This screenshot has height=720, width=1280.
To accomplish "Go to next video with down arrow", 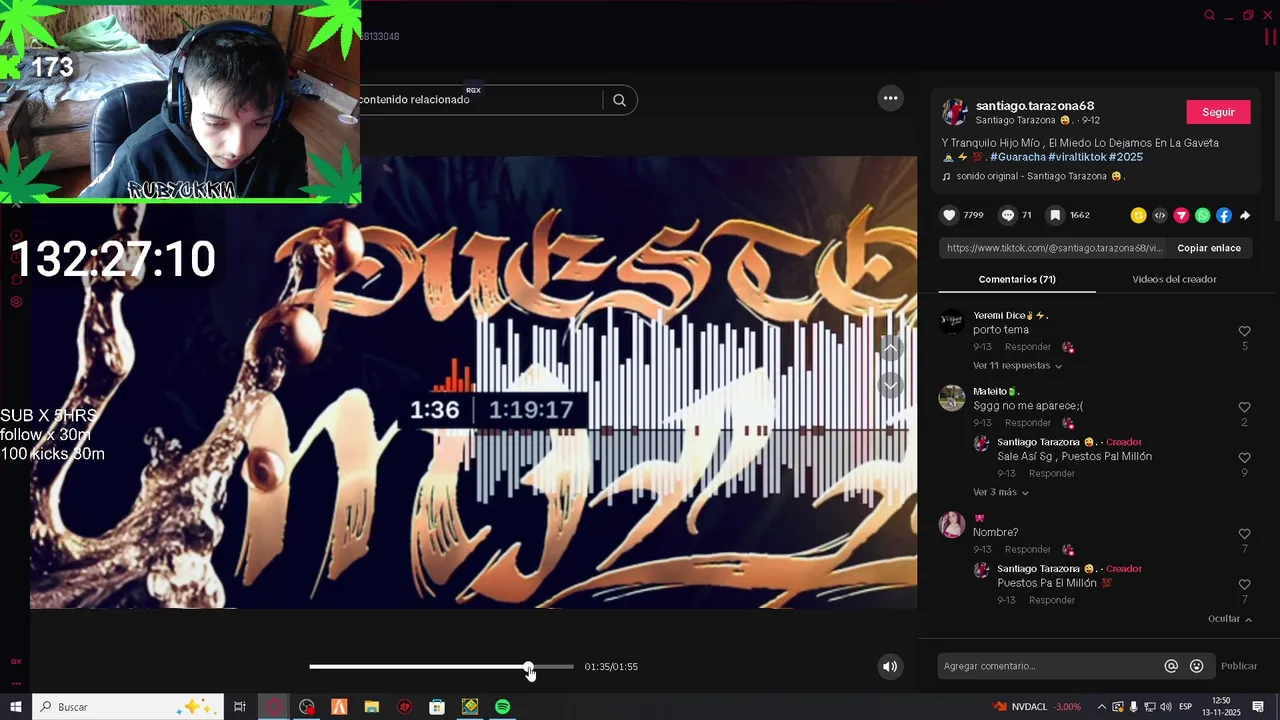I will click(891, 386).
